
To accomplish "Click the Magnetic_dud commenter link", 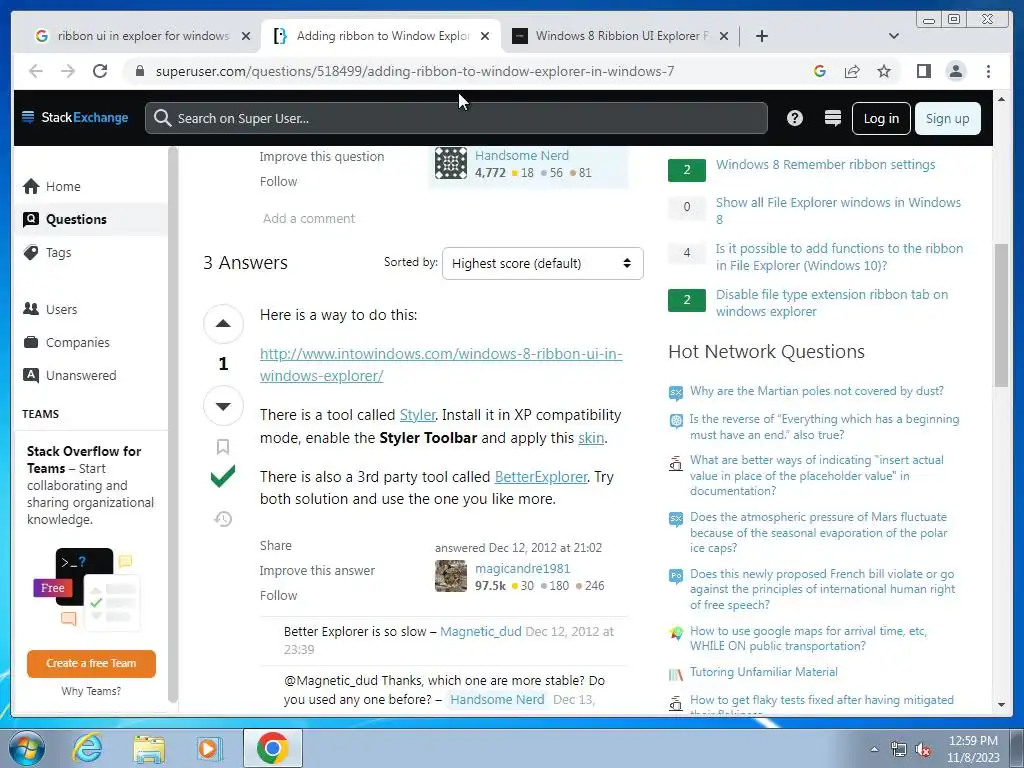I will (x=481, y=632).
